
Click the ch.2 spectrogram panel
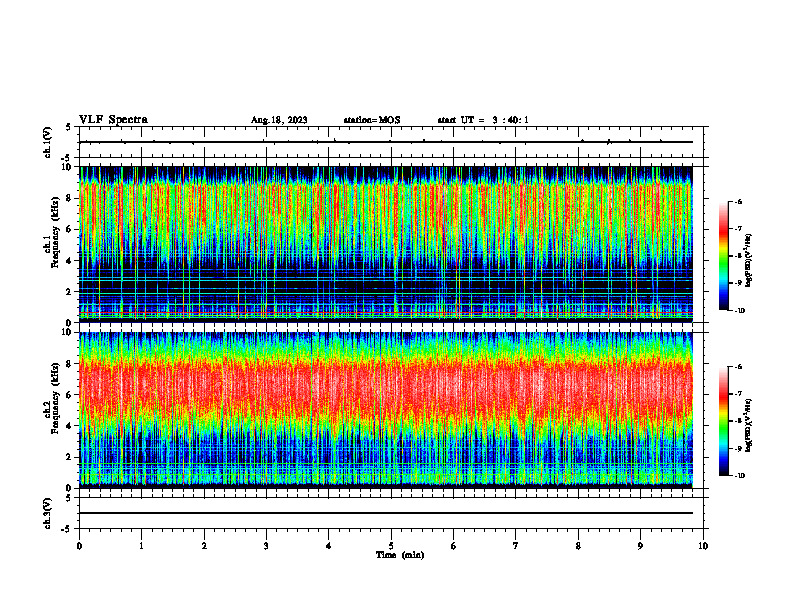point(386,410)
